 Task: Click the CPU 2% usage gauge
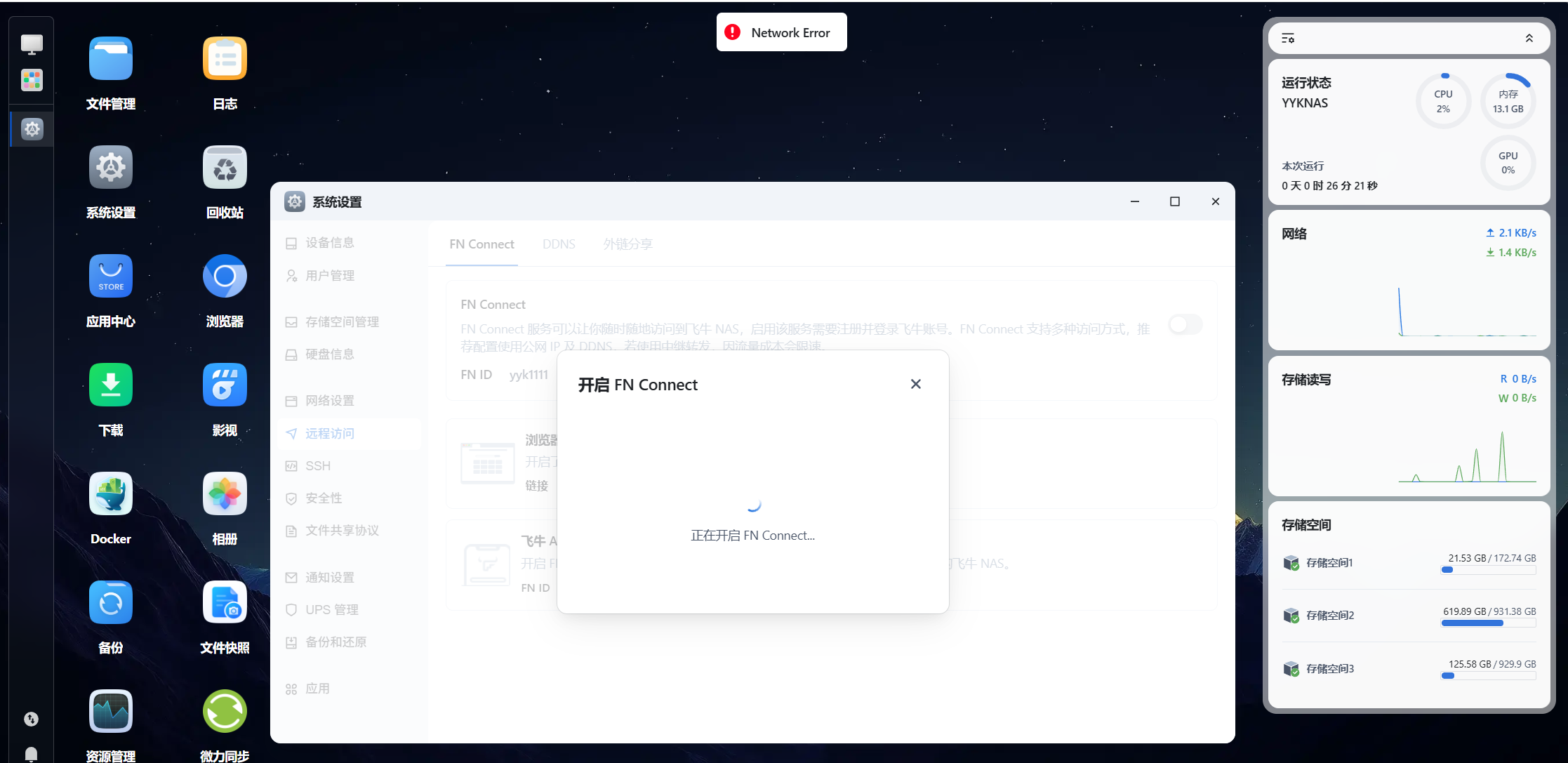(x=1443, y=101)
